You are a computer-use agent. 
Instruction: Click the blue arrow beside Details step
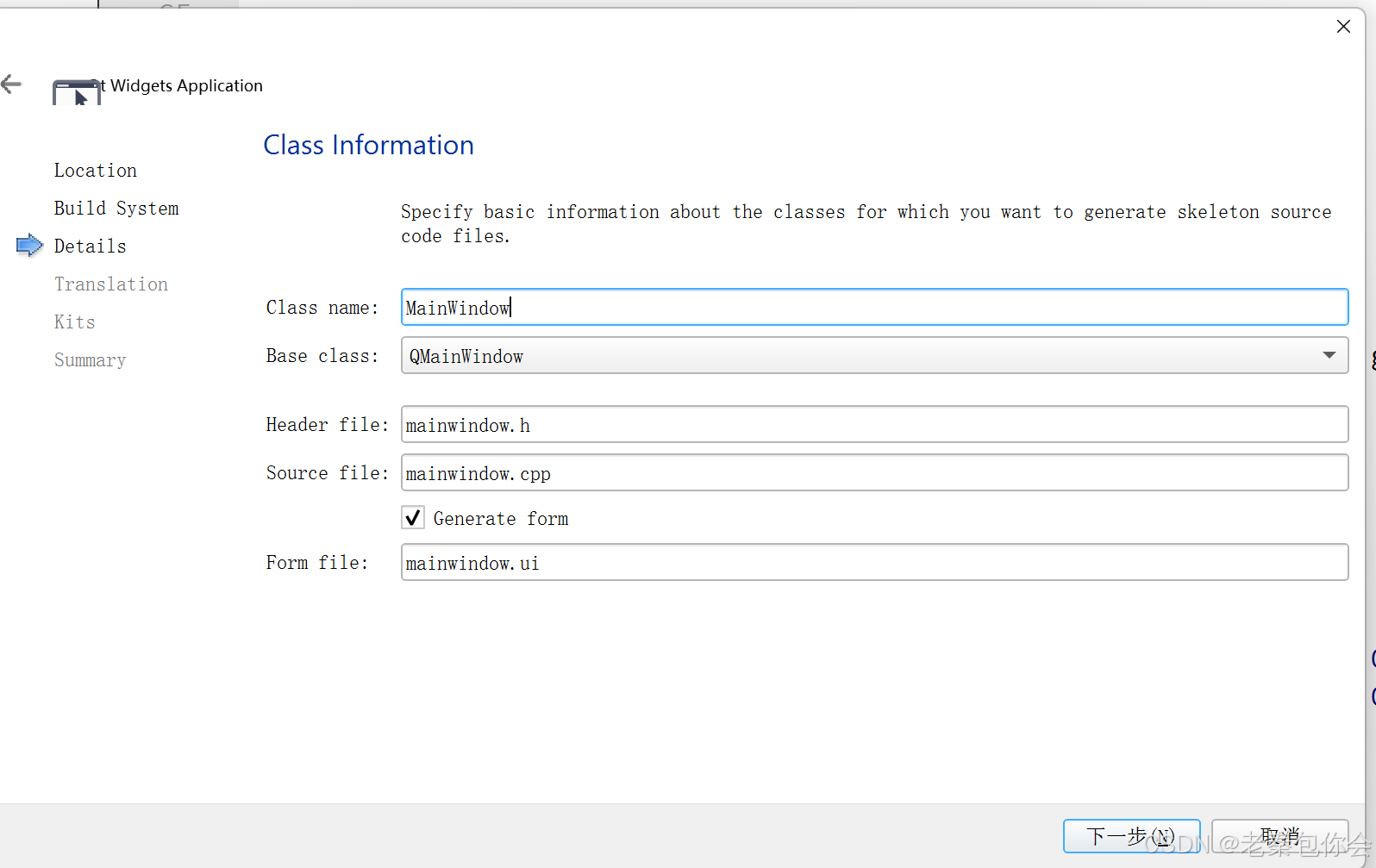30,246
